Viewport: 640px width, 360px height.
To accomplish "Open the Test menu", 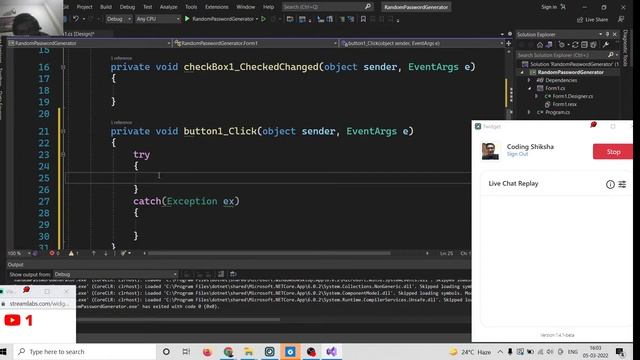I will pyautogui.click(x=147, y=7).
